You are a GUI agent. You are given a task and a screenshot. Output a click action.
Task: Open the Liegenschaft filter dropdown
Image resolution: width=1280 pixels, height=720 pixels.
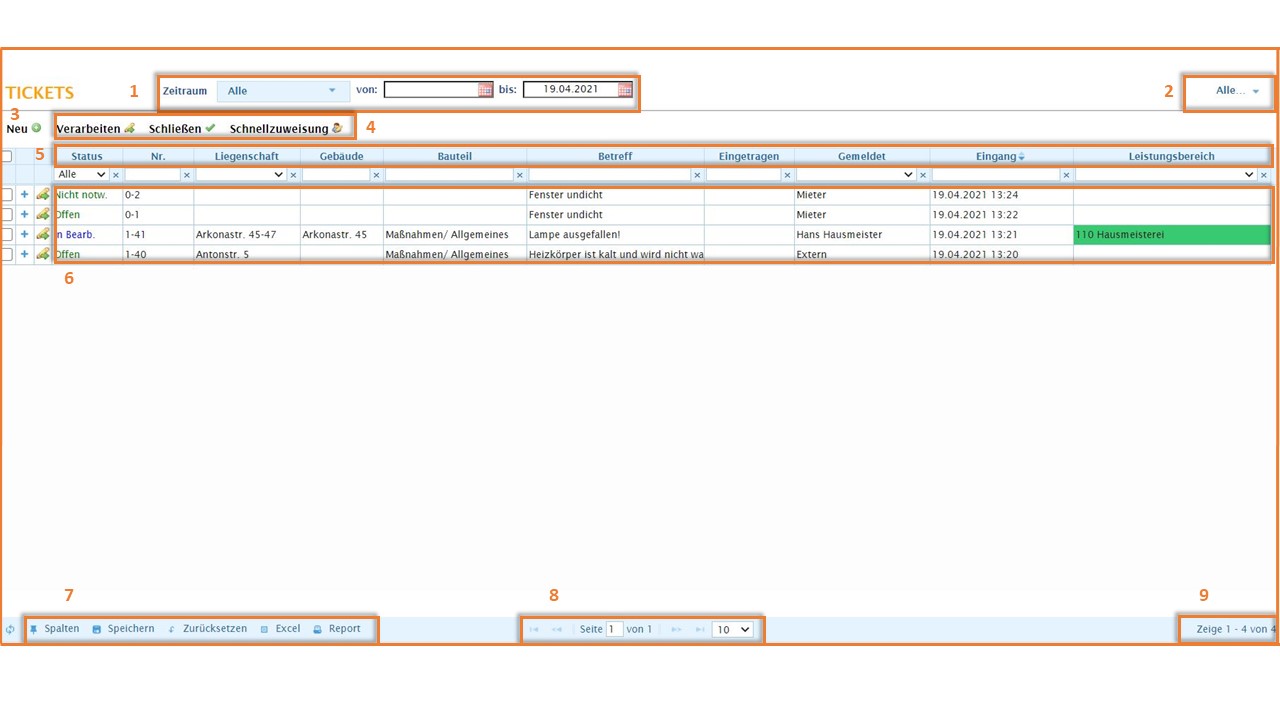click(241, 175)
